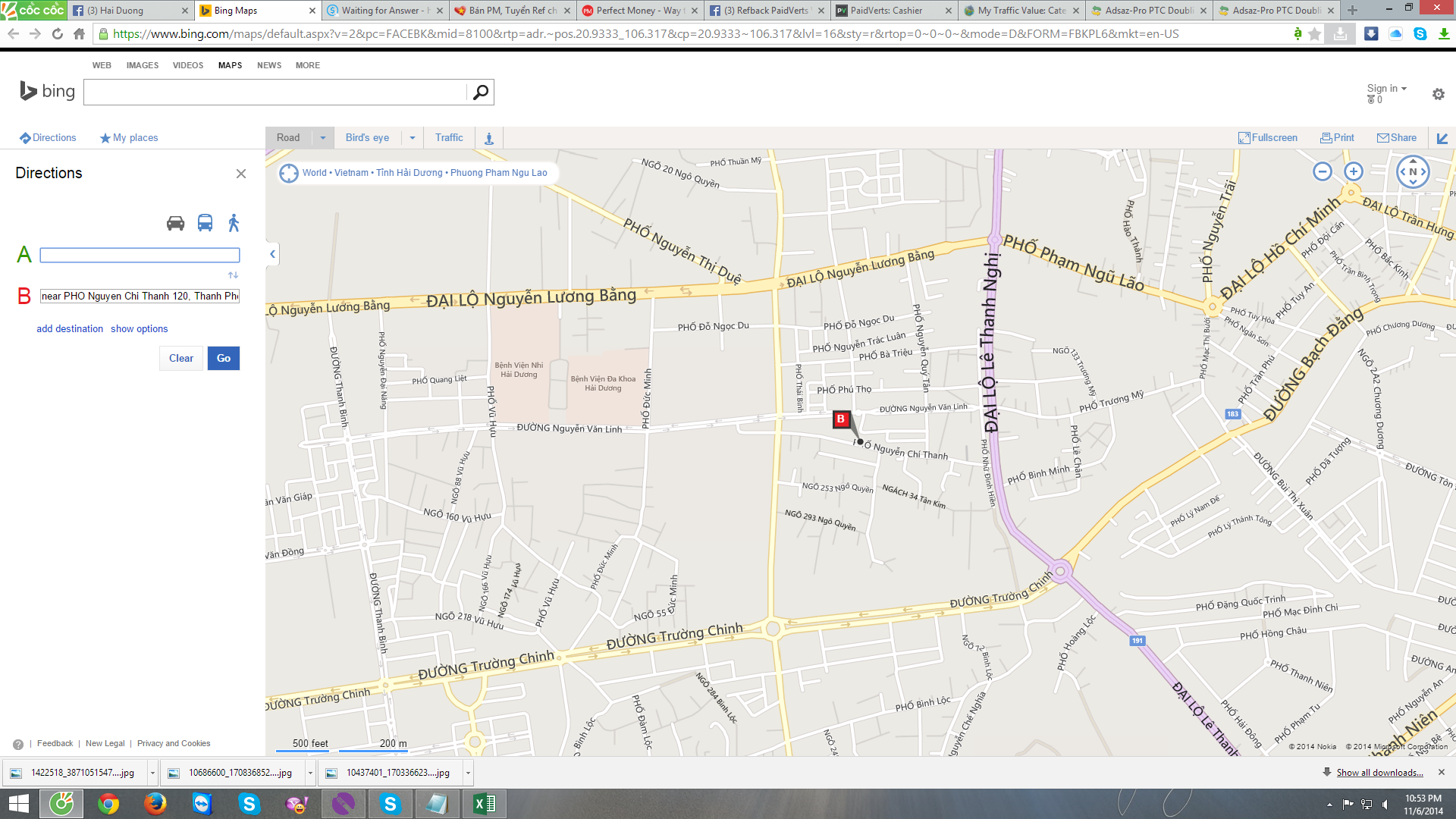Click the search magnifier icon
Screen dimensions: 1456x819
tap(481, 93)
